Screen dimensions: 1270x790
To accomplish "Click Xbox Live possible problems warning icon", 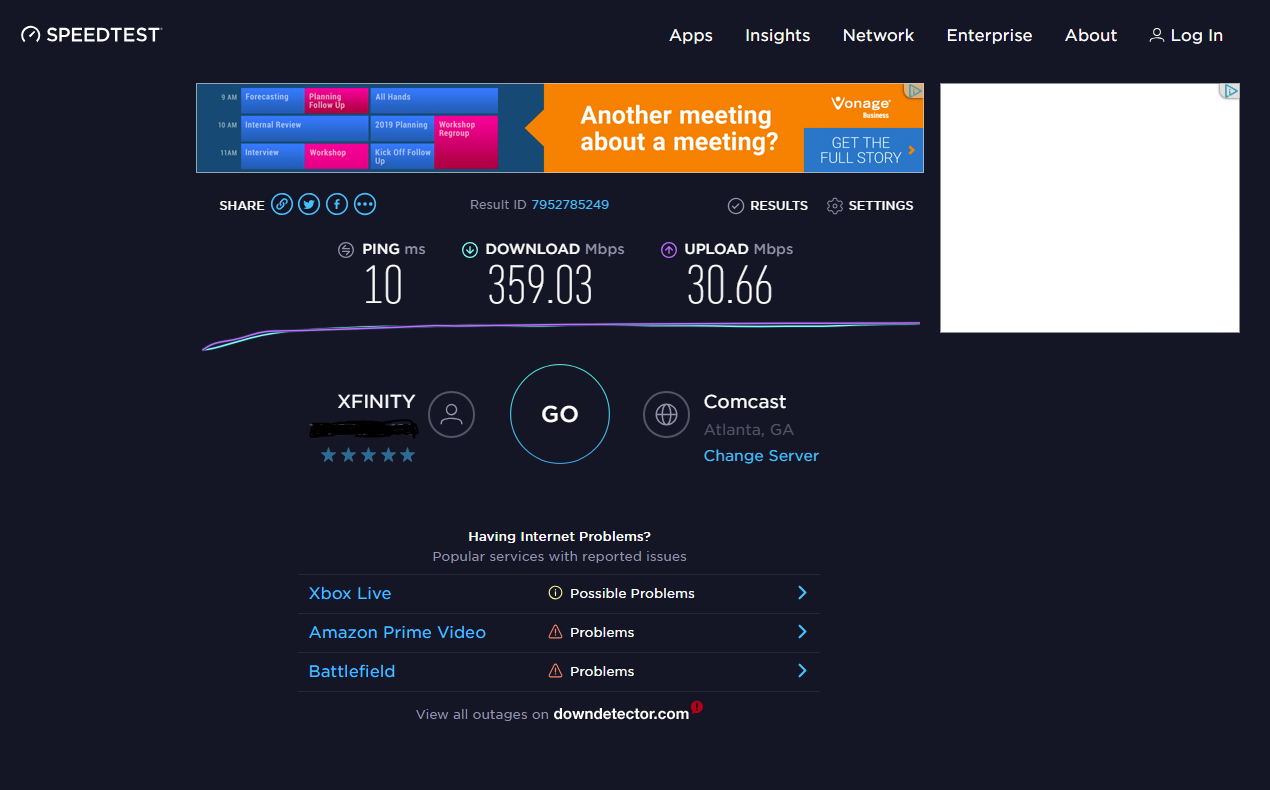I will tap(555, 593).
